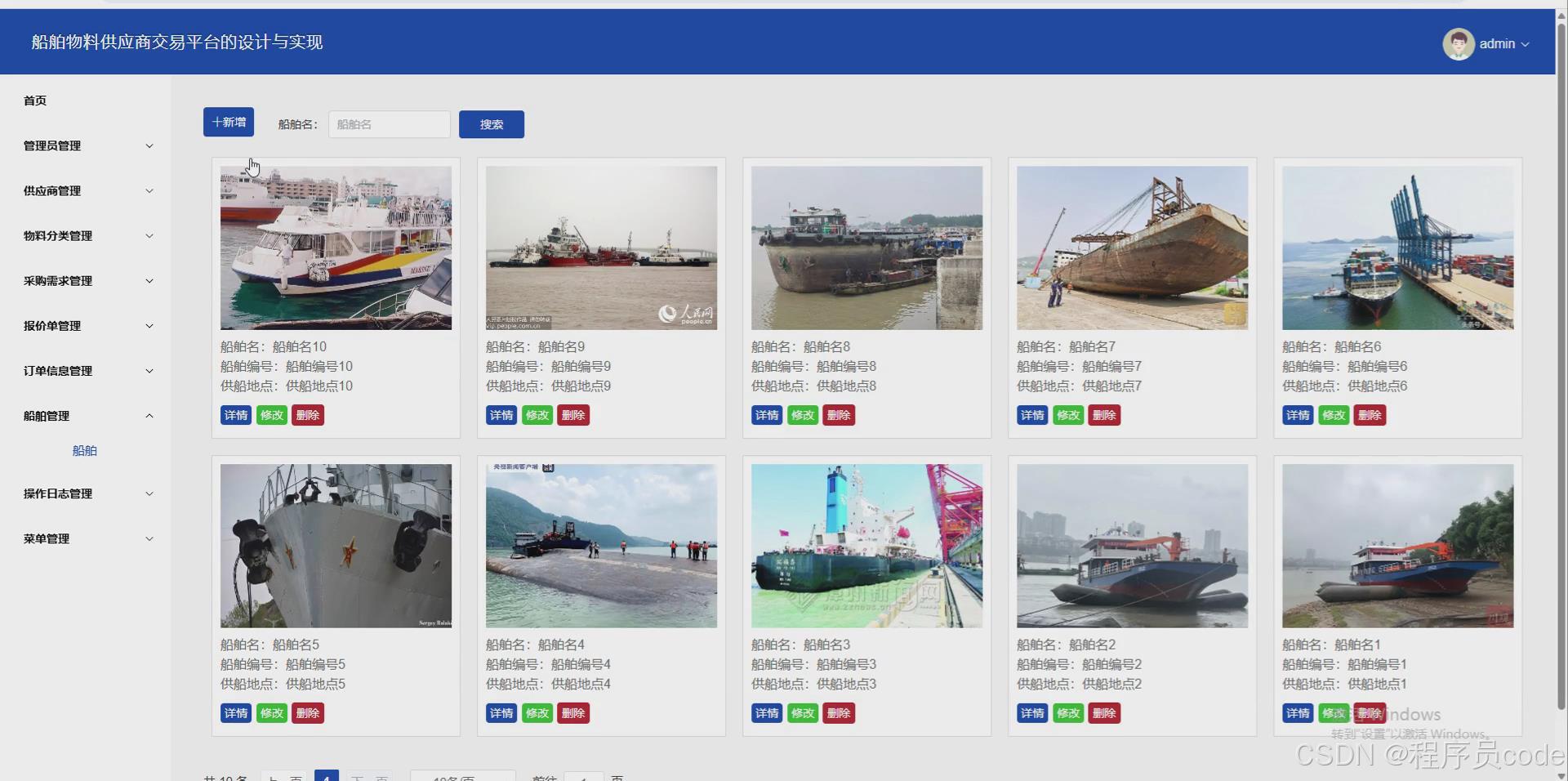Click 删除 for 船舶名3
This screenshot has width=1568, height=781.
click(839, 713)
